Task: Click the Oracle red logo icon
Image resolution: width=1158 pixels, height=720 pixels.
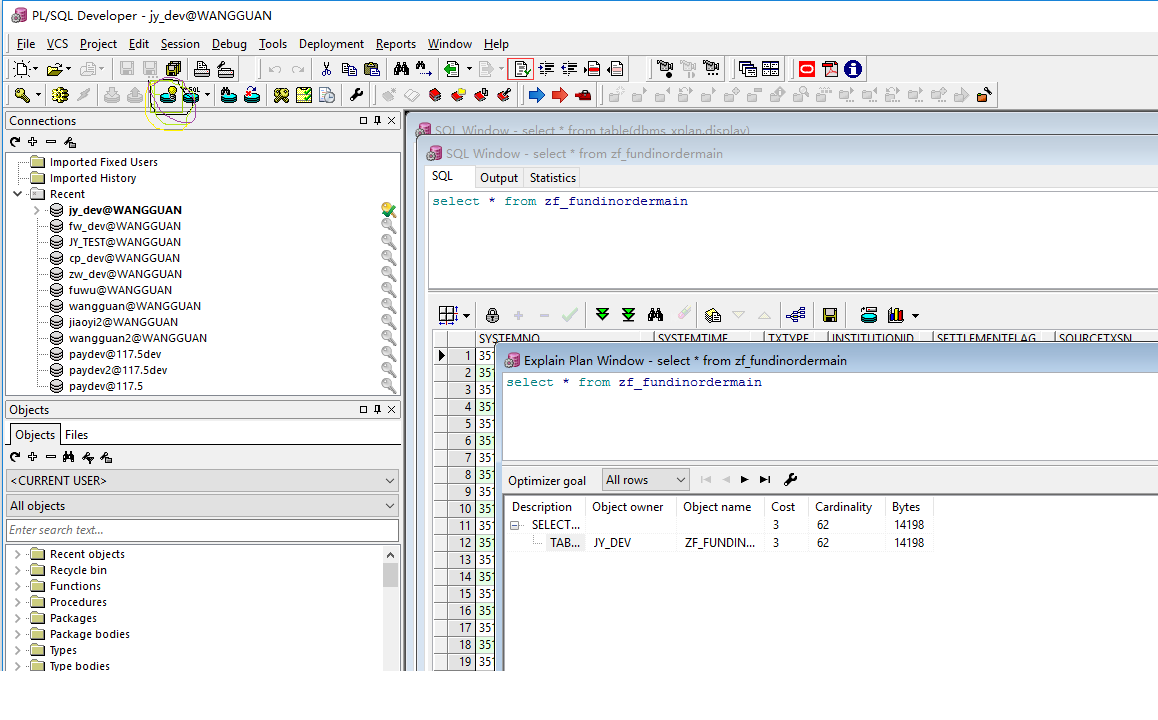Action: click(x=806, y=69)
